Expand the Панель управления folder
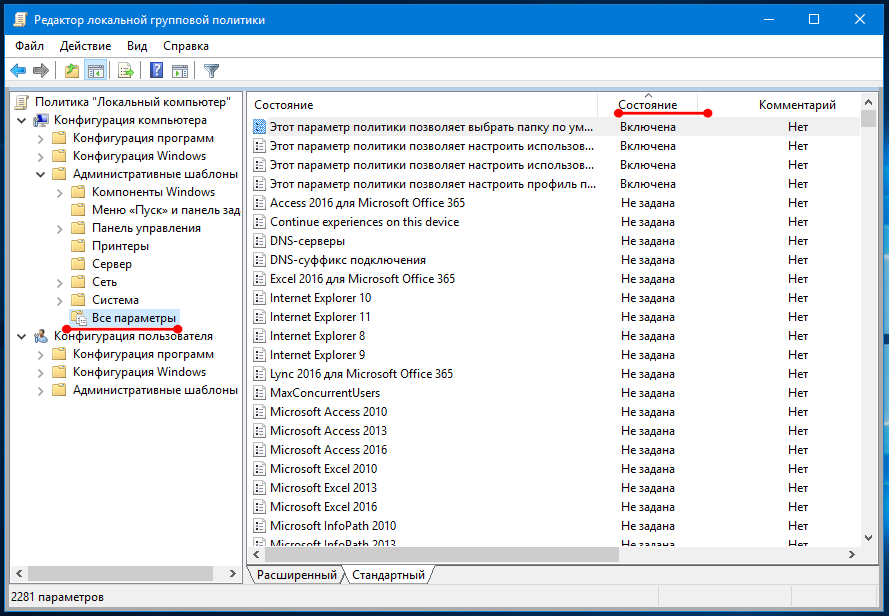The height and width of the screenshot is (616, 889). tap(60, 229)
